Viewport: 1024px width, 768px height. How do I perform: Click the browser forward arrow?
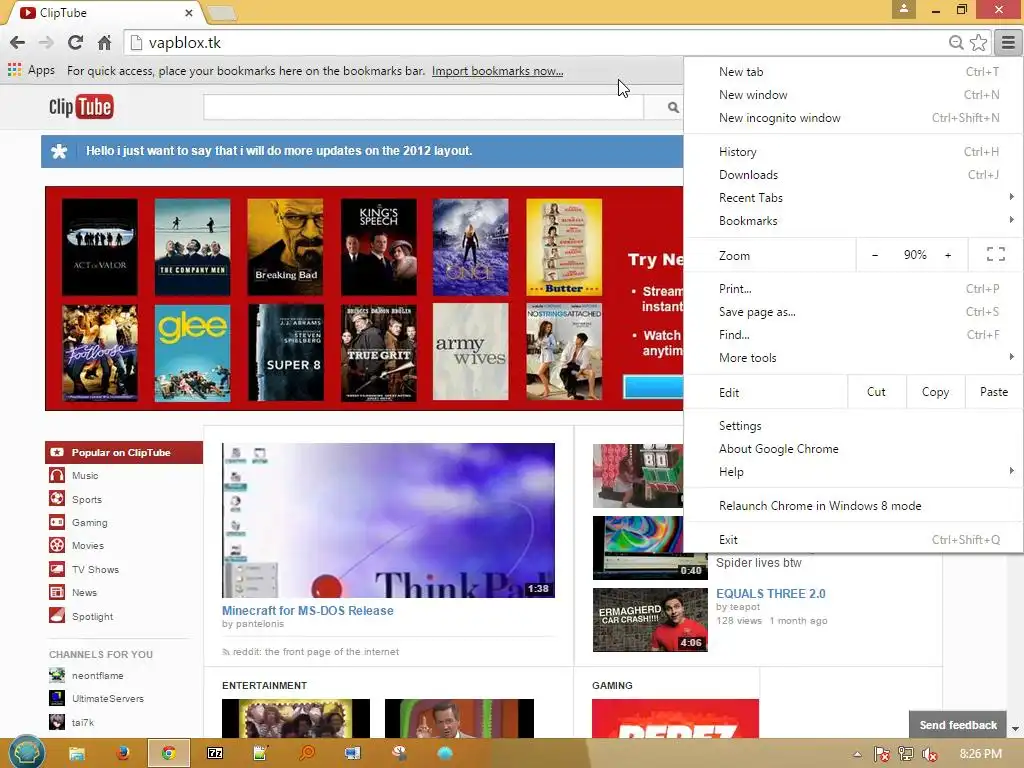tap(46, 43)
